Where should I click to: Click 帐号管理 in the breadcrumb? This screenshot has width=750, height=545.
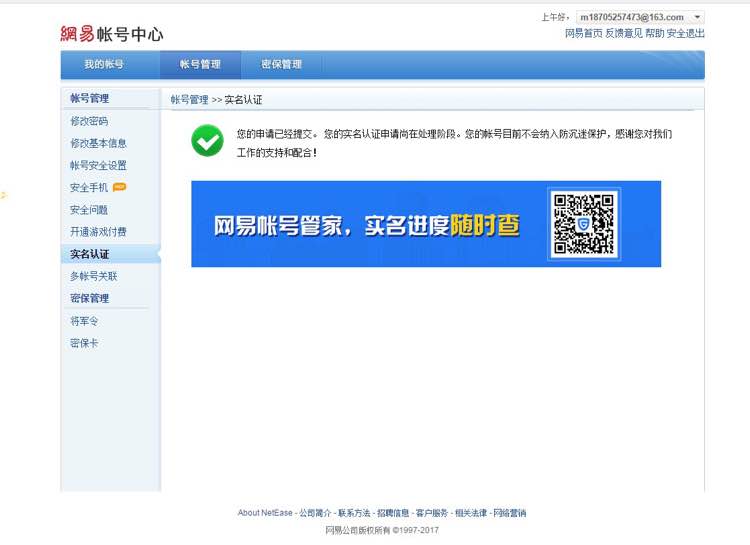pyautogui.click(x=189, y=100)
